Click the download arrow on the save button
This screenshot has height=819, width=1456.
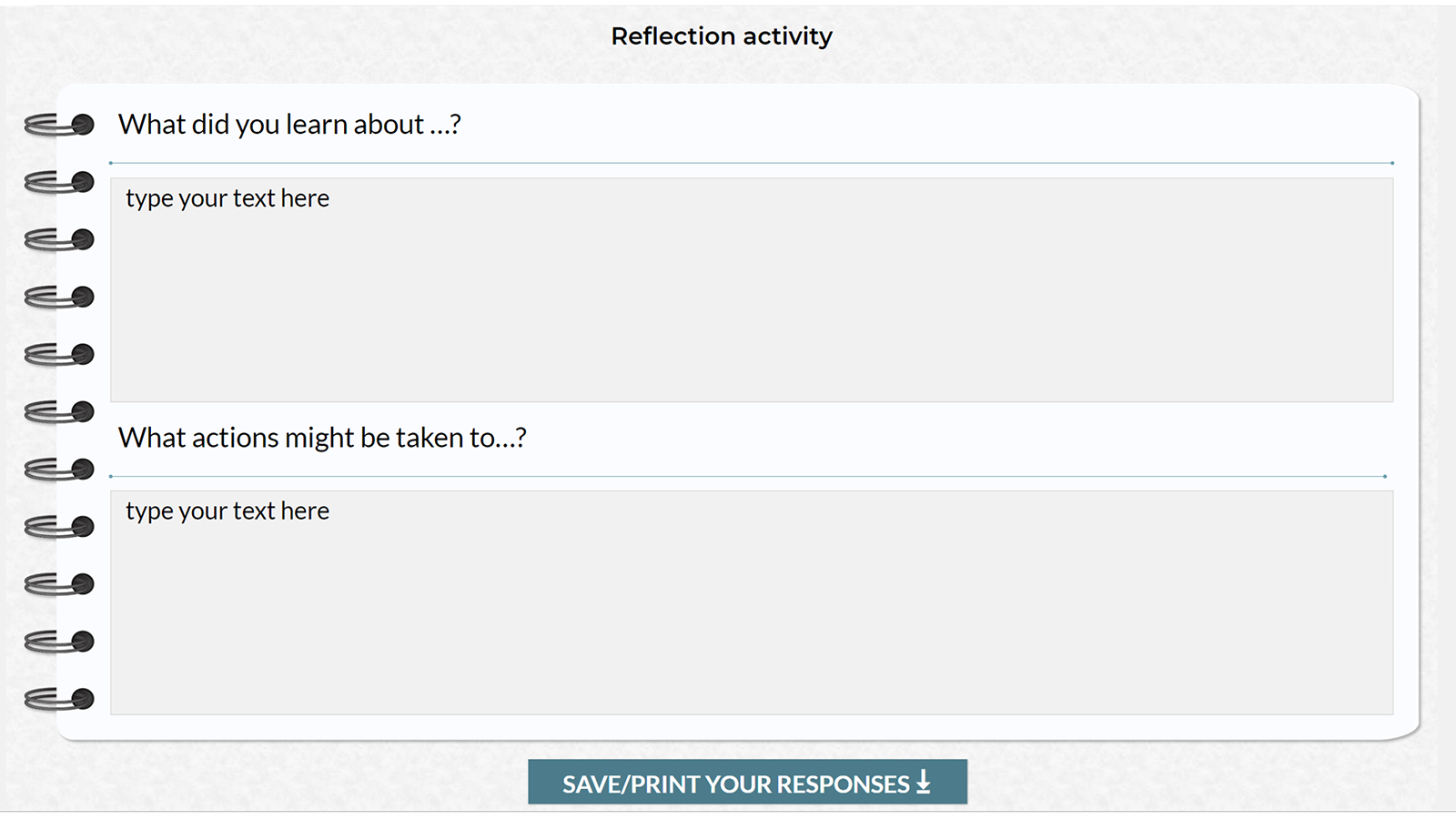click(923, 782)
